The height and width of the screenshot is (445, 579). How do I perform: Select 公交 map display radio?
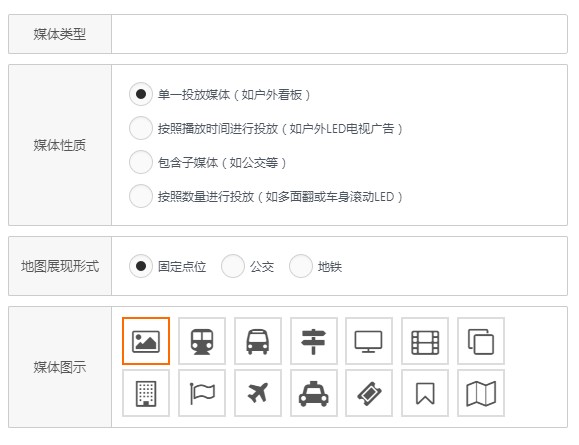(233, 266)
